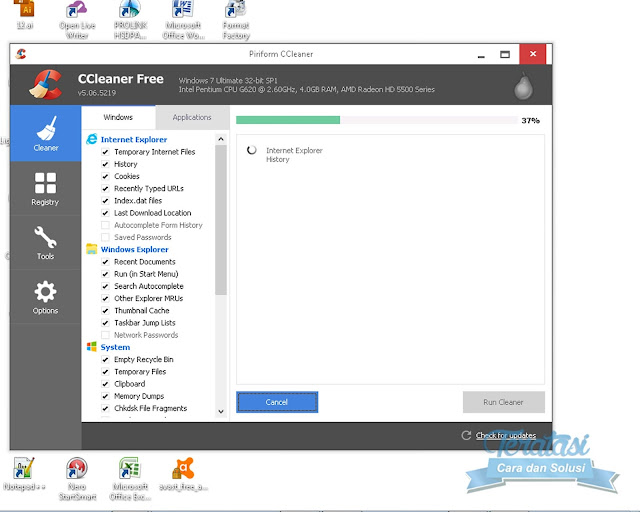
Task: Click the Run Cleaner button
Action: [503, 402]
